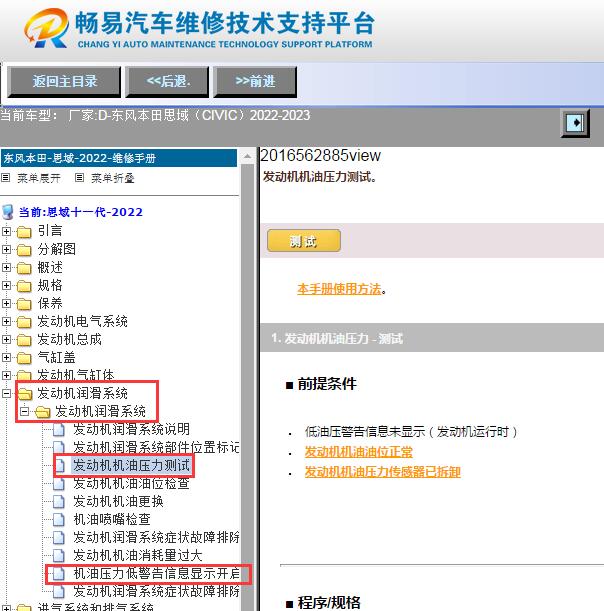Image resolution: width=604 pixels, height=611 pixels.
Task: Go back with <<后退 button
Action: 167,82
